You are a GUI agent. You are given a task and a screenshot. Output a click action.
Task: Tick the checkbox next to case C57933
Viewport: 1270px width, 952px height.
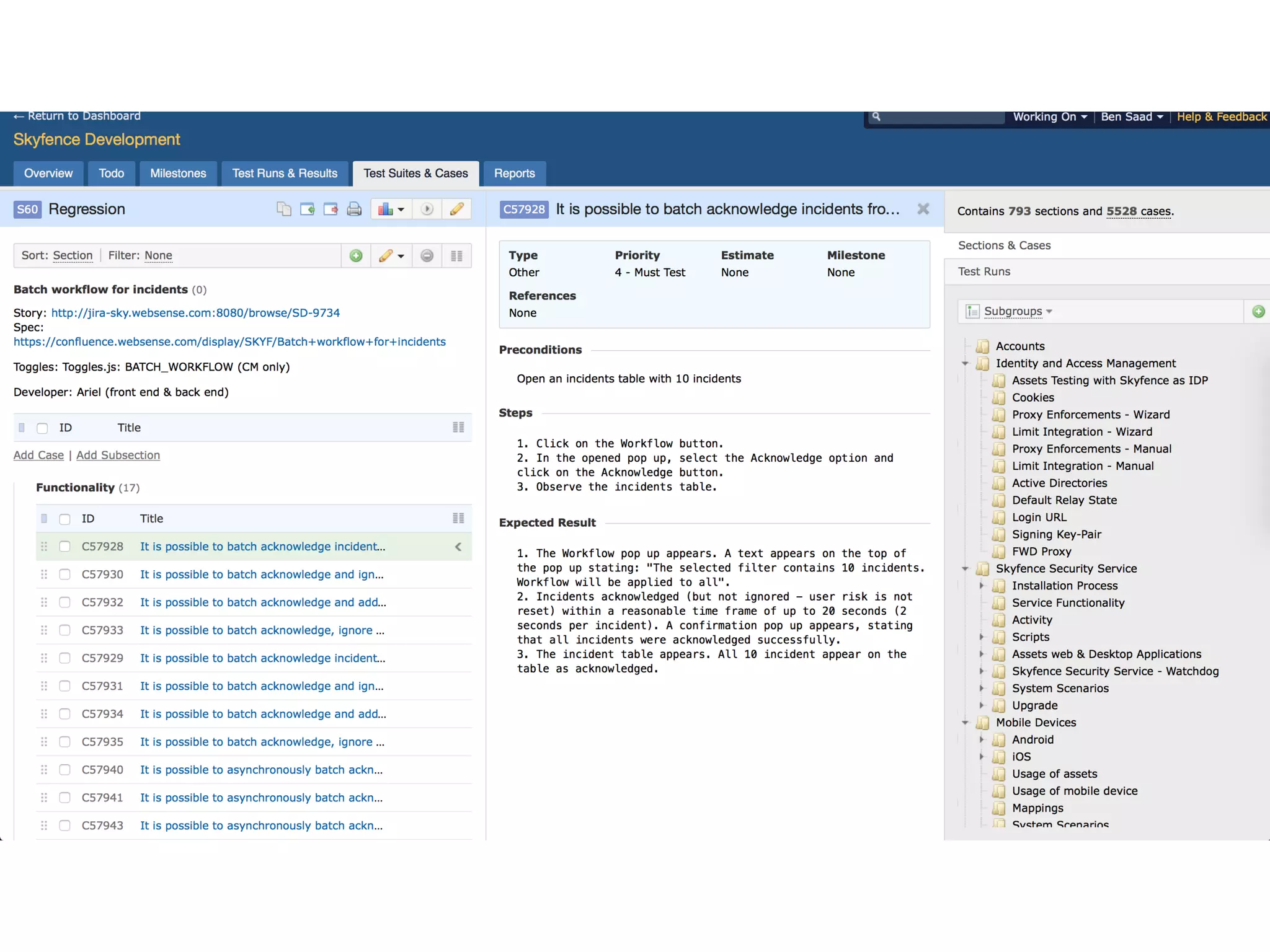[x=64, y=630]
